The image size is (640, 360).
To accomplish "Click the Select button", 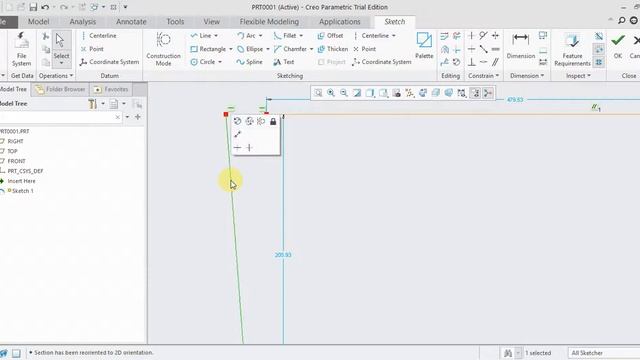I will click(61, 49).
